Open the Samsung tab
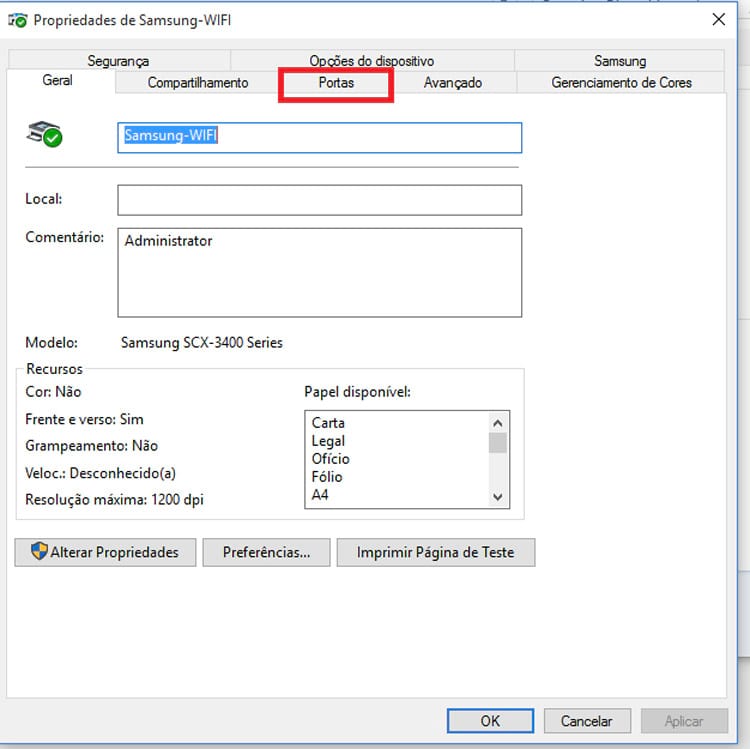 (620, 61)
